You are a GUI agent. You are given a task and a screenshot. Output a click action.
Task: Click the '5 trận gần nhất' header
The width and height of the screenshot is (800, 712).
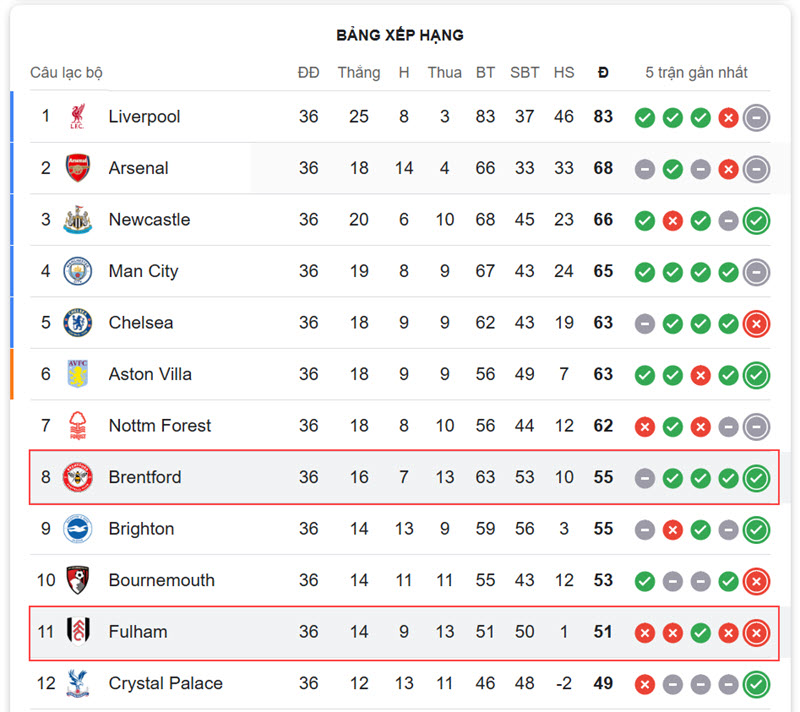[x=696, y=72]
